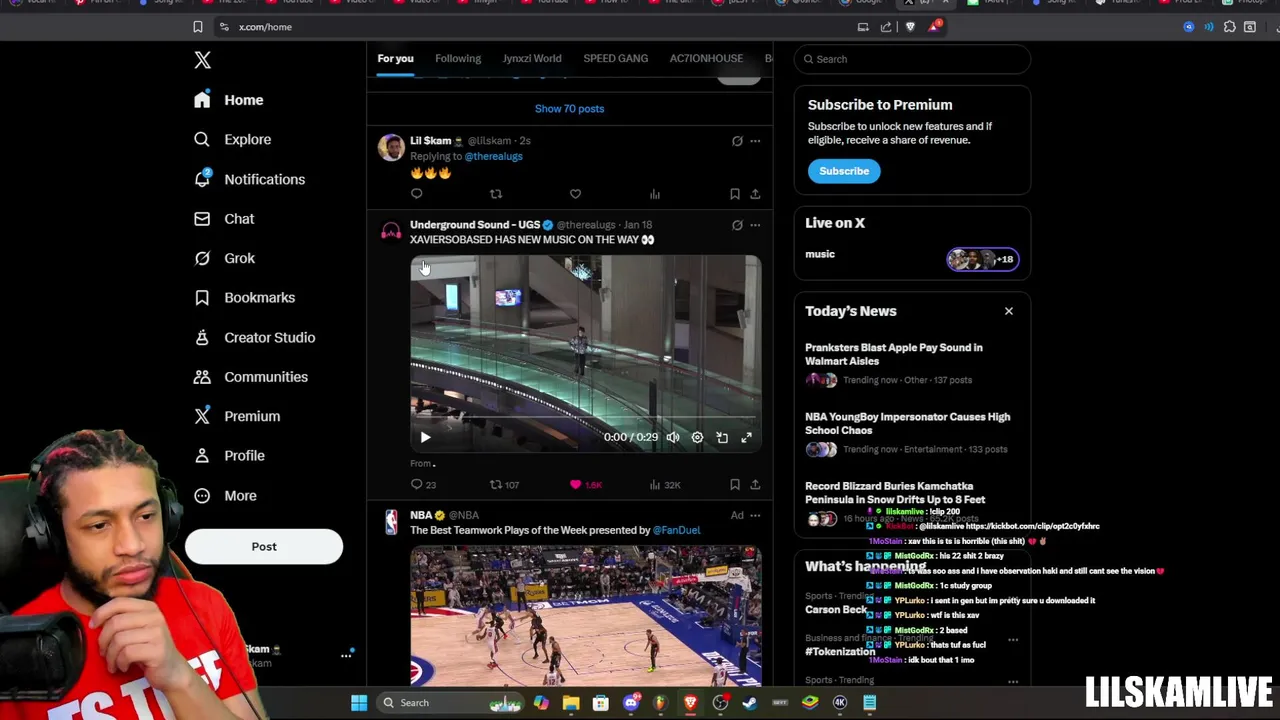The width and height of the screenshot is (1280, 720).
Task: Share Lil $kam's fire emoji post
Action: 755,194
